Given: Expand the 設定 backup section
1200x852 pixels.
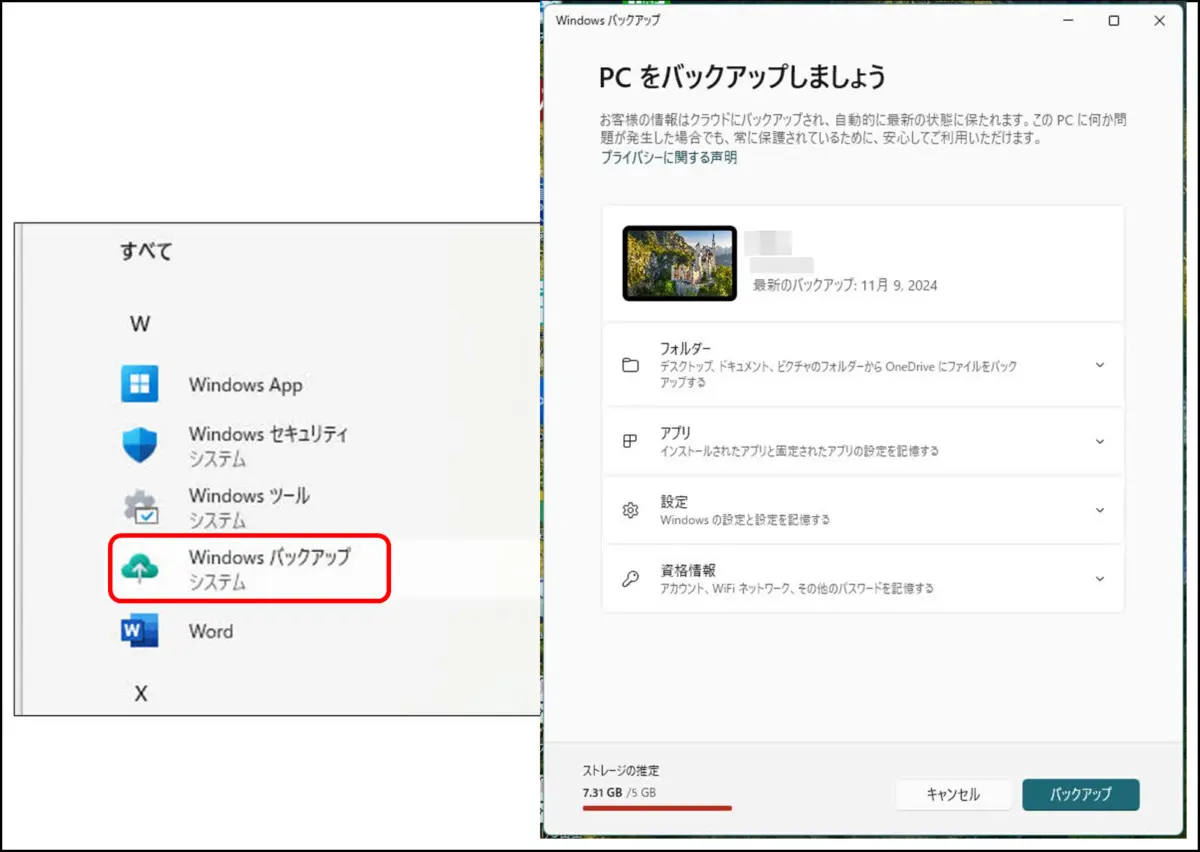Looking at the screenshot, I should [1099, 510].
